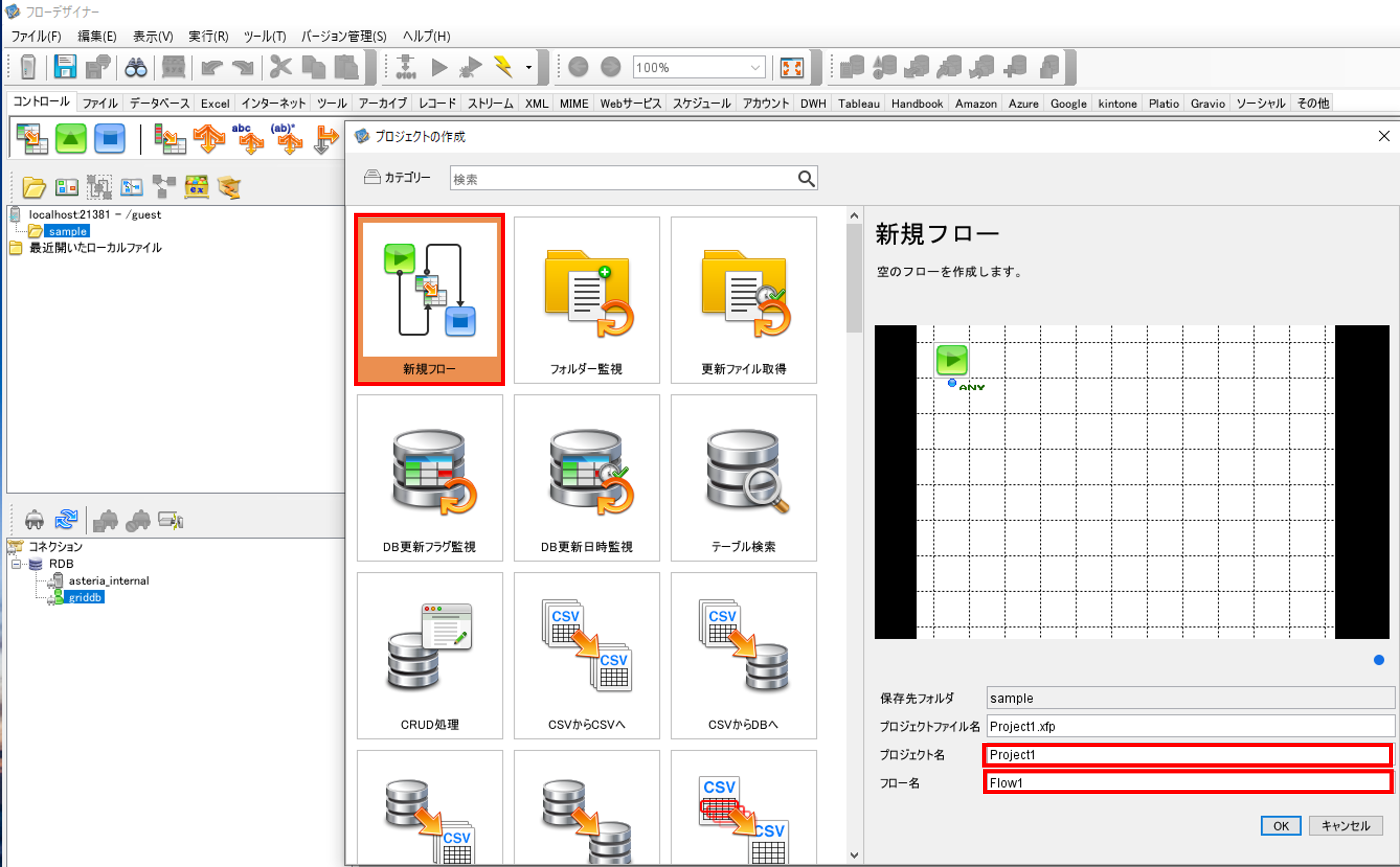1400x867 pixels.
Task: Select the green Start component icon
Action: point(71,139)
